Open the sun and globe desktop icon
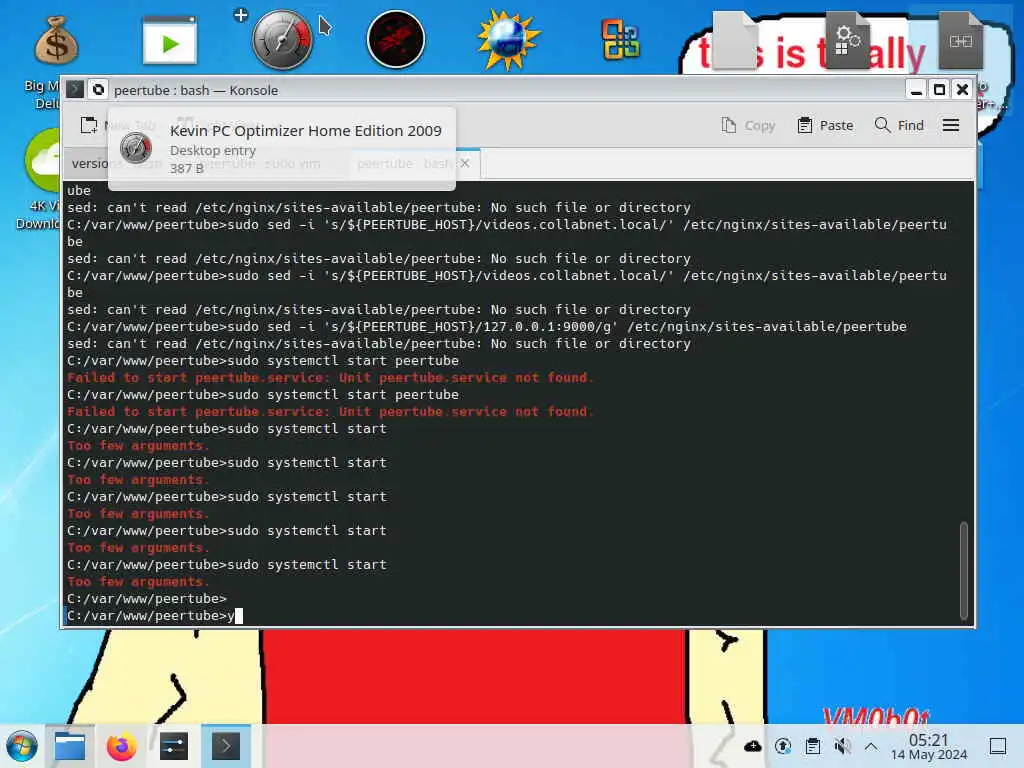Screen dimensions: 1024x768 [508, 40]
